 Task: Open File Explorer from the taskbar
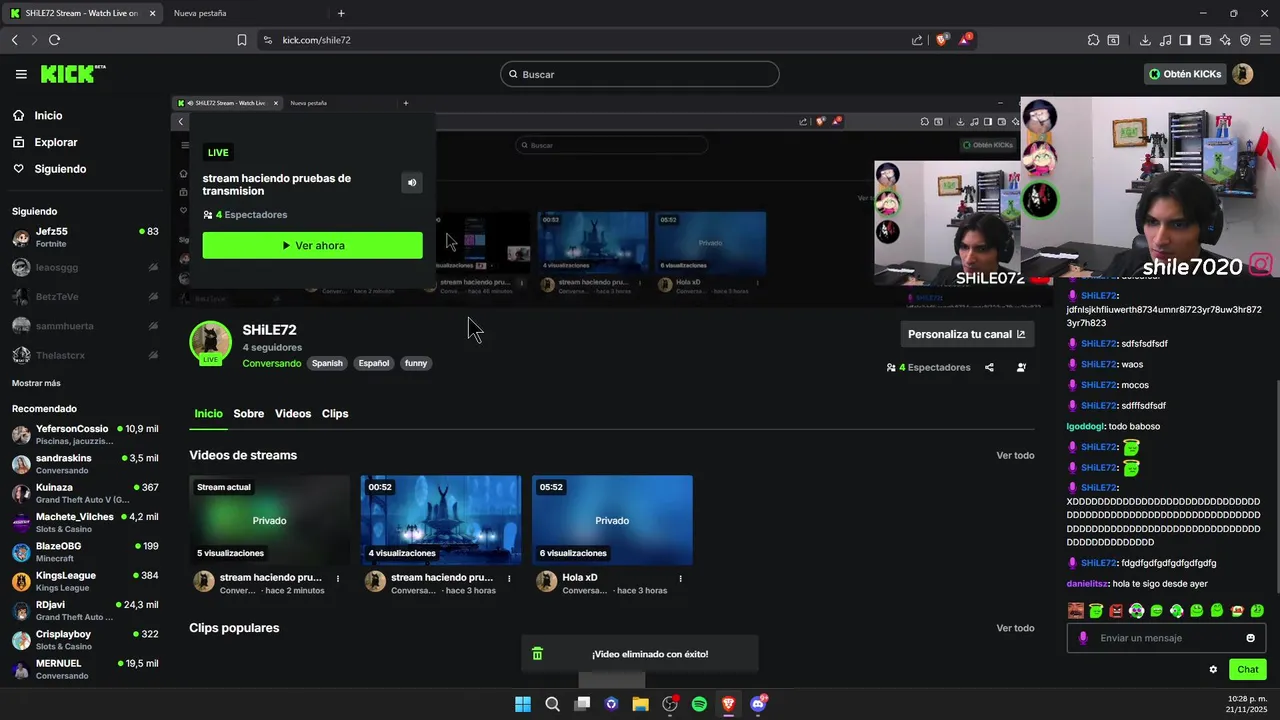click(x=640, y=704)
